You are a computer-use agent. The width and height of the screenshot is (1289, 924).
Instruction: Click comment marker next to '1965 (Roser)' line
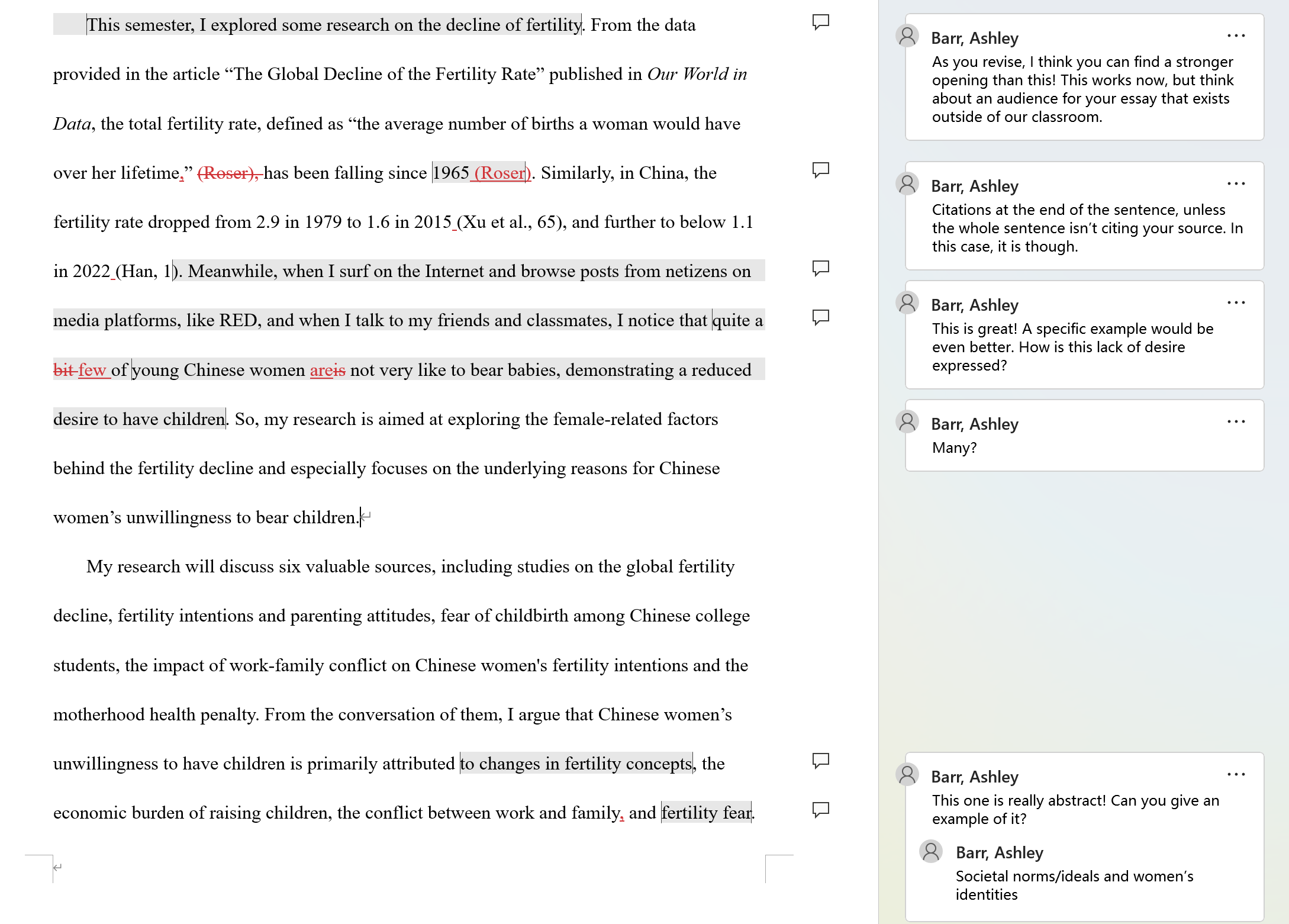pos(820,170)
